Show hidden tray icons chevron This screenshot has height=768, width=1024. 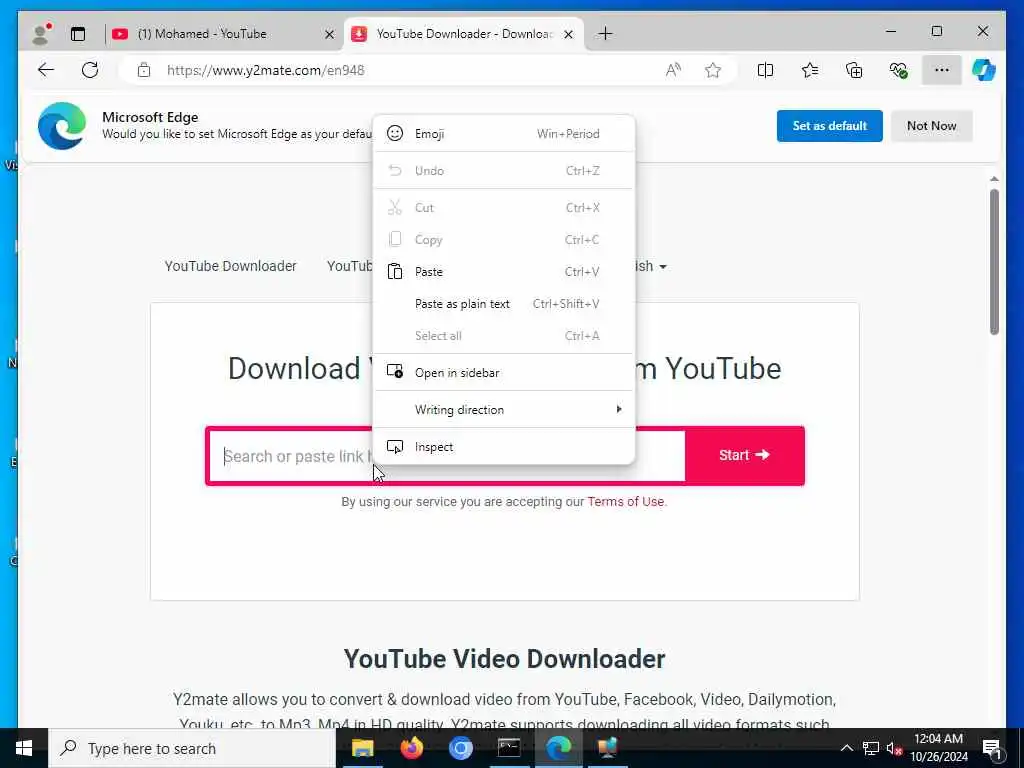coord(846,748)
